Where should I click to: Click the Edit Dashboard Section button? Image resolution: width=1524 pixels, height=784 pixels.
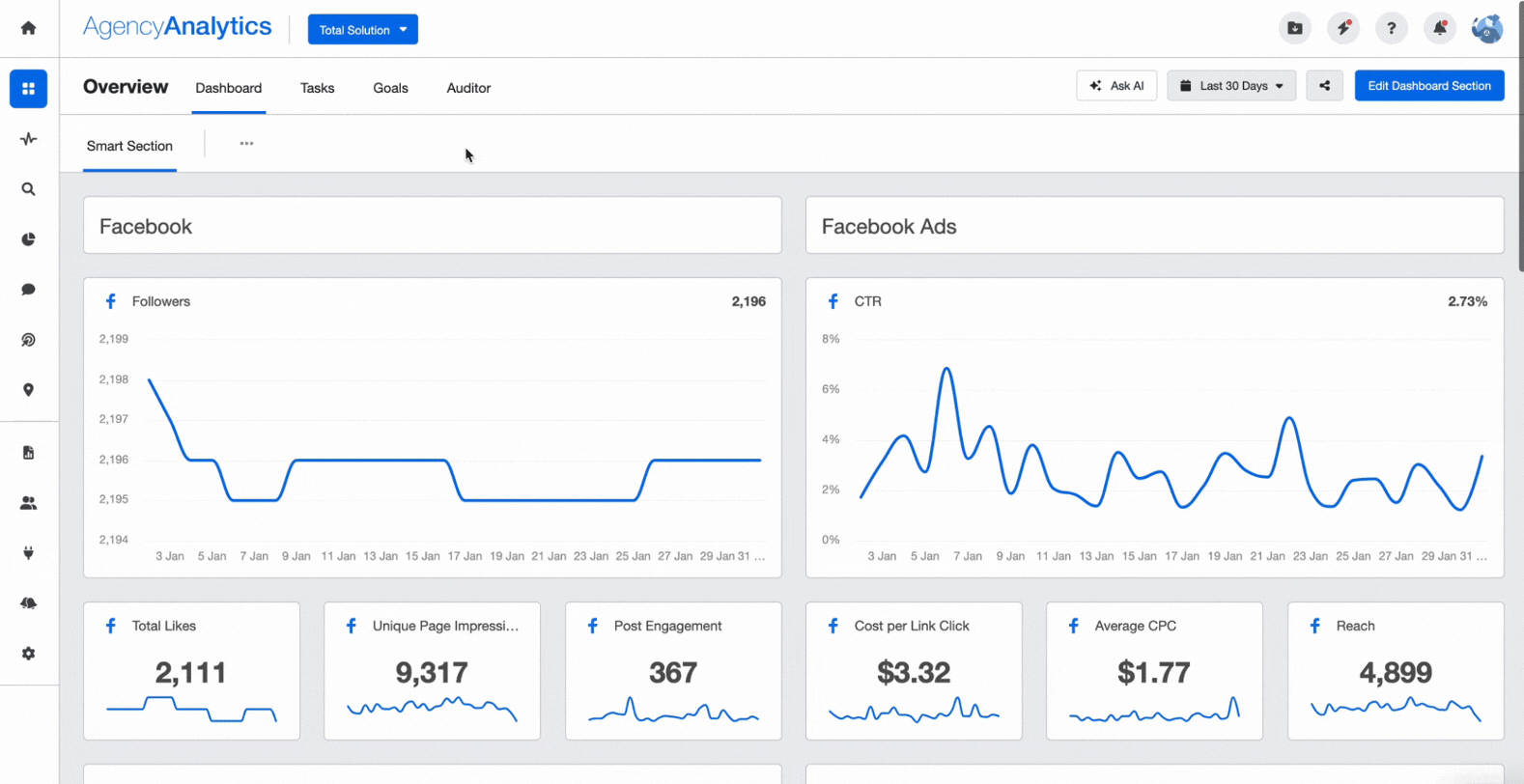click(1428, 86)
